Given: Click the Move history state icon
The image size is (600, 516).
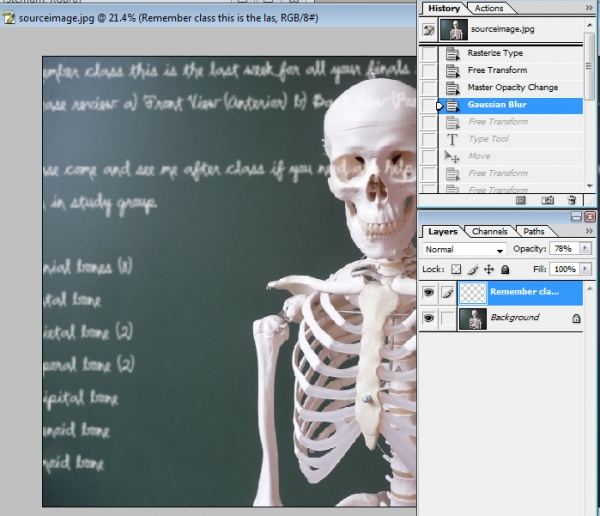Looking at the screenshot, I should point(452,157).
